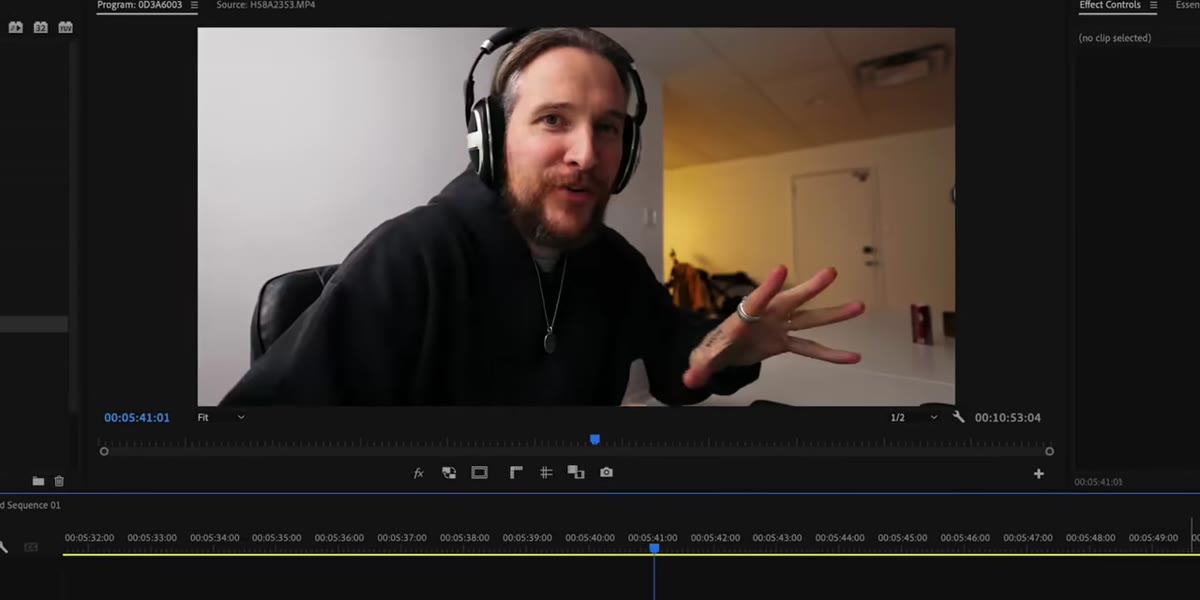Show safe margins in Program monitor
The width and height of the screenshot is (1200, 600).
coord(480,473)
